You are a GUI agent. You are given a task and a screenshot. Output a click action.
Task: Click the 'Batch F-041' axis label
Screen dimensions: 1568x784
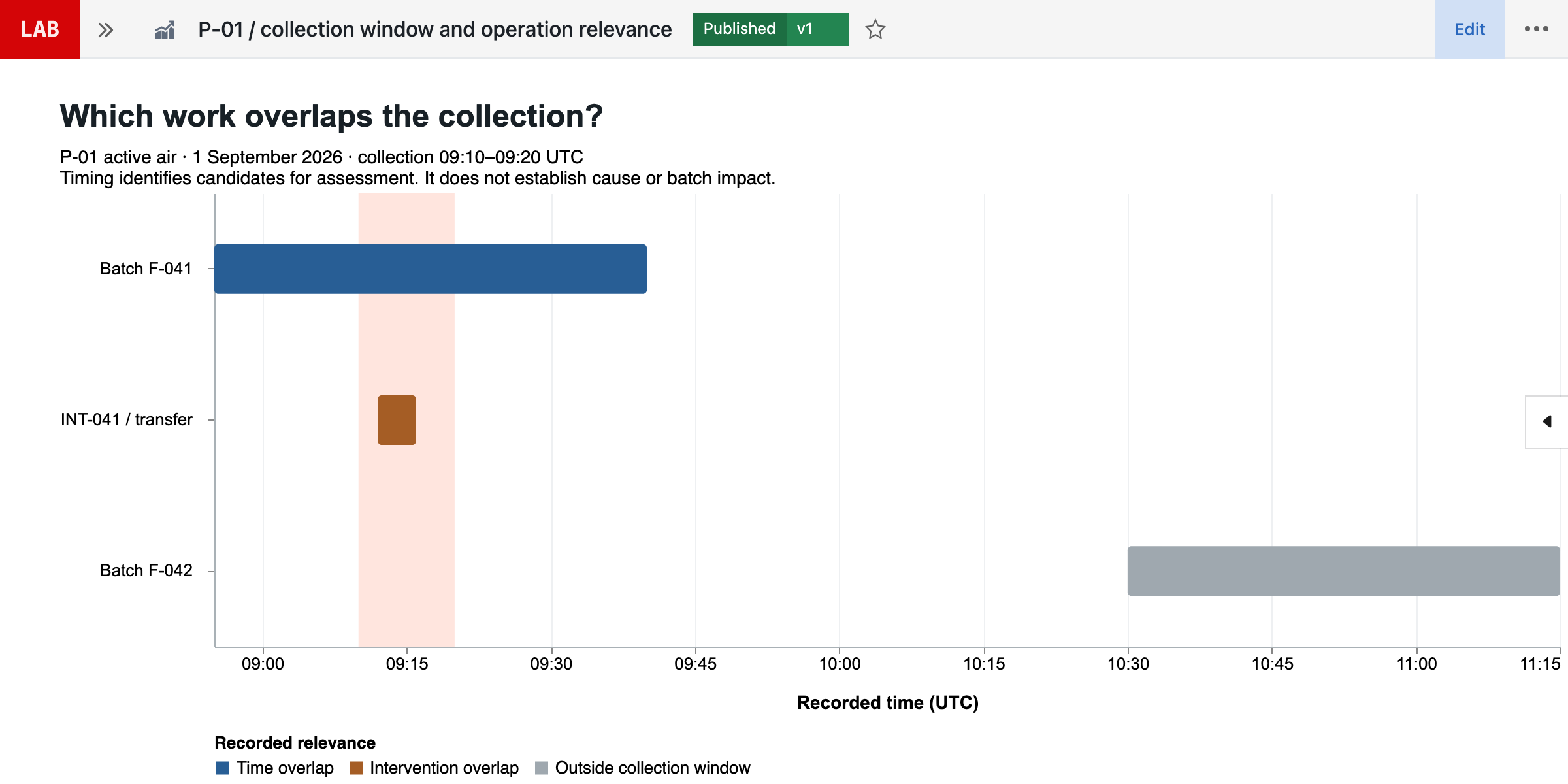coord(146,269)
